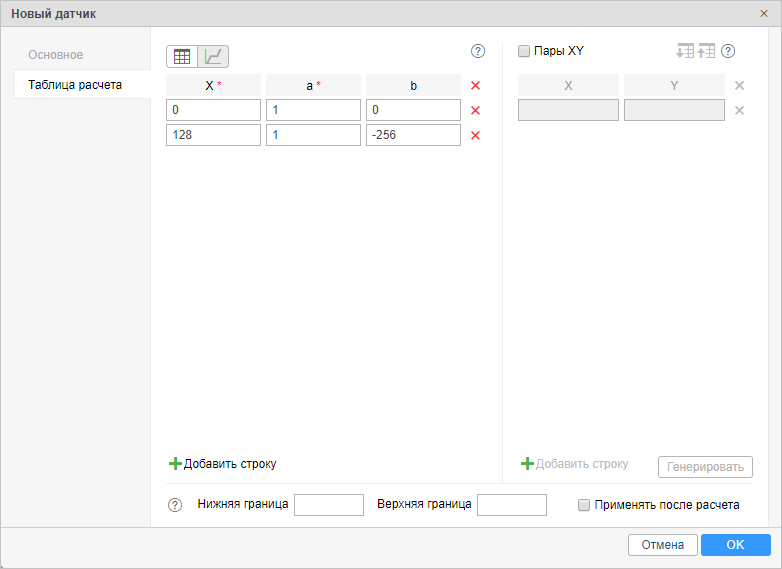Delete the row with X value 128
The width and height of the screenshot is (782, 569).
(475, 135)
